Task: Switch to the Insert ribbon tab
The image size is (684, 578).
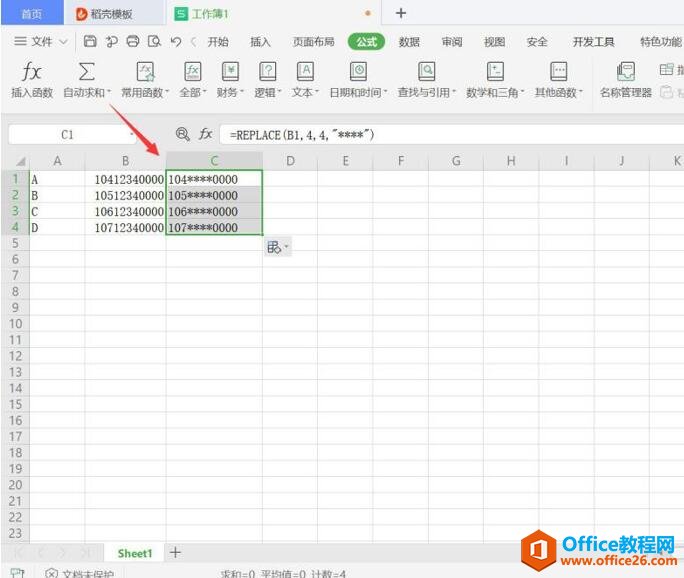Action: pyautogui.click(x=260, y=42)
